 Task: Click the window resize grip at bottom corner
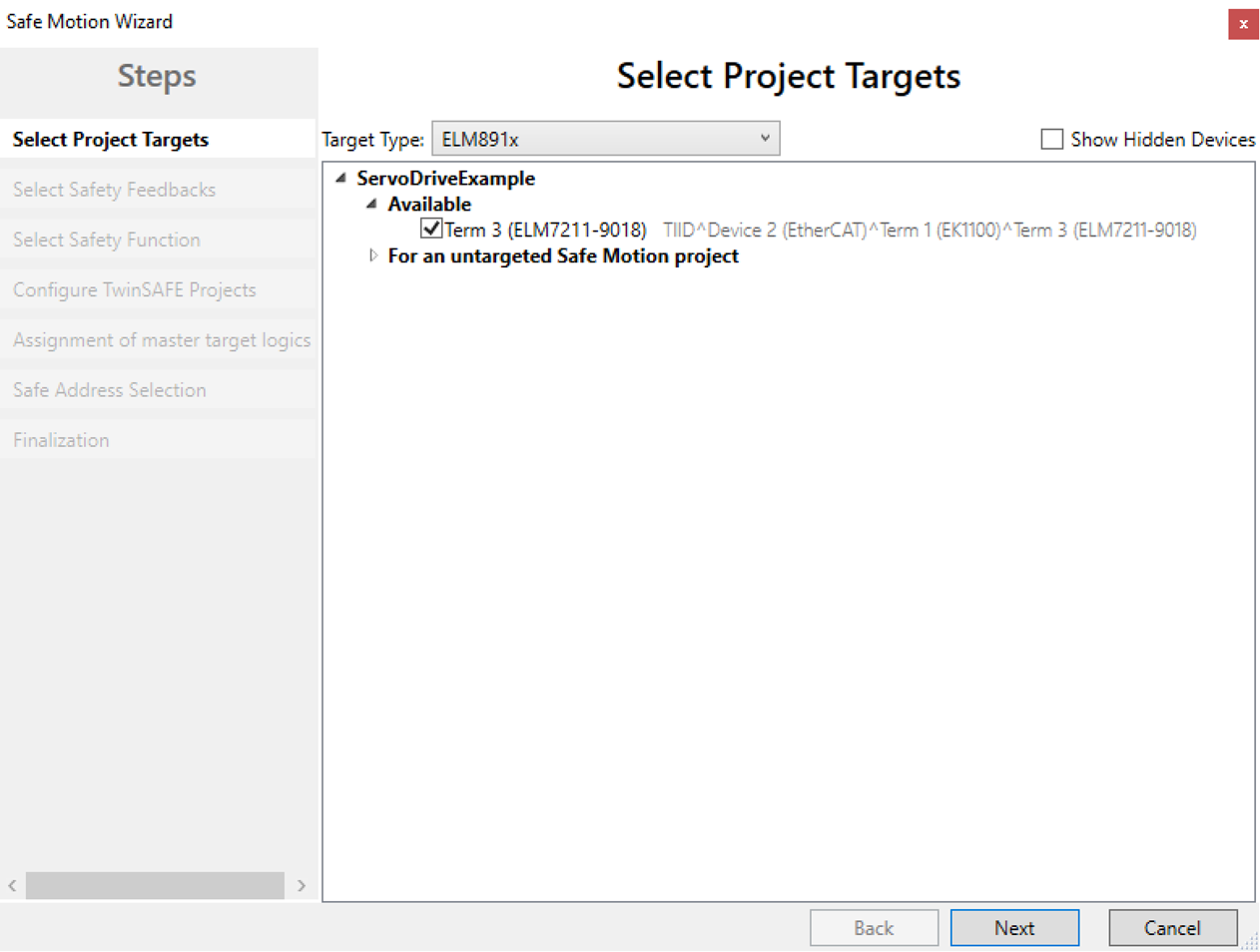1249,941
